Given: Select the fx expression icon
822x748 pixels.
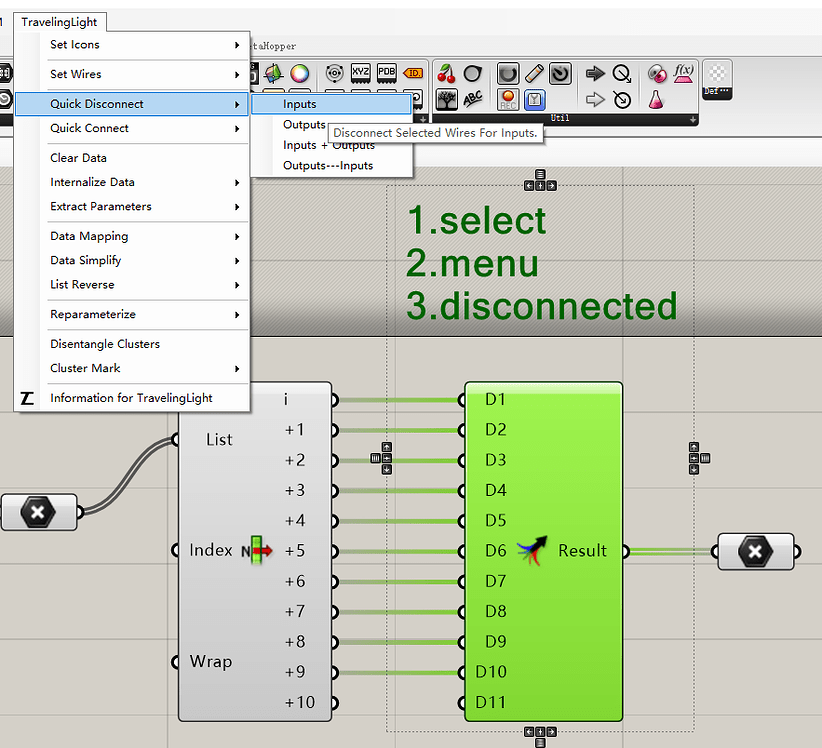Looking at the screenshot, I should click(684, 73).
